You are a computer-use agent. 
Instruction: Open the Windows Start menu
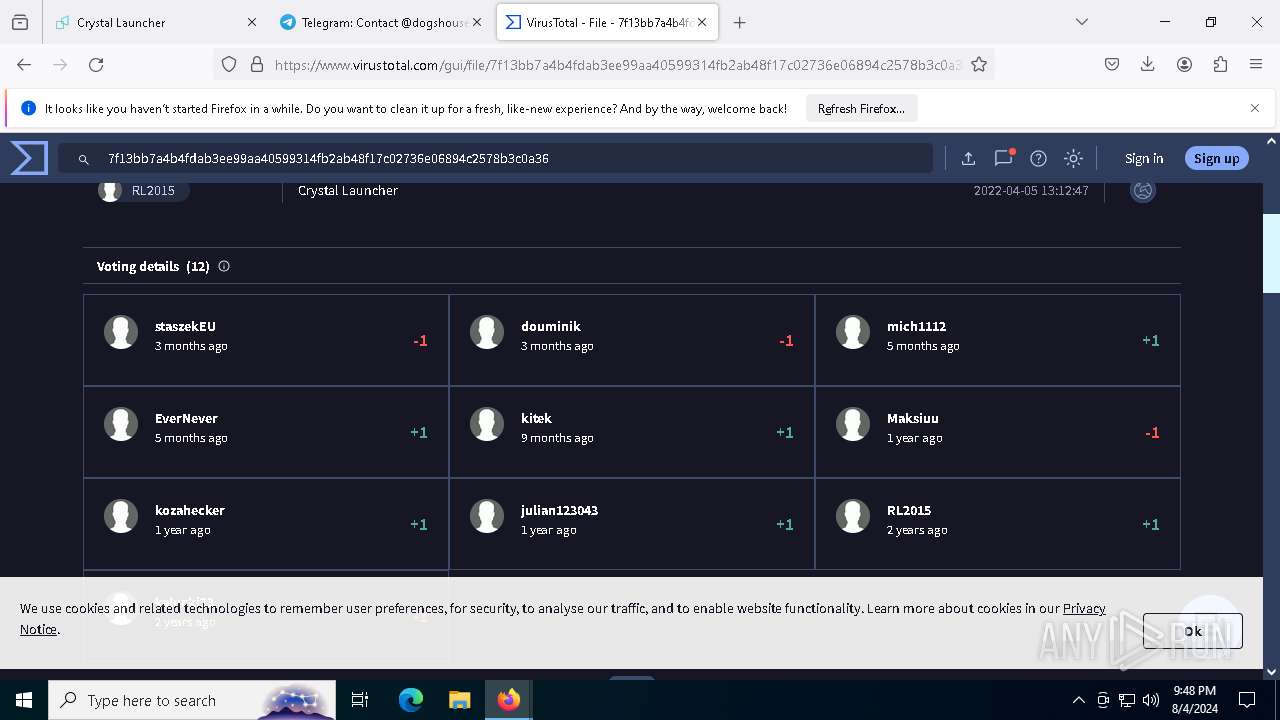24,700
